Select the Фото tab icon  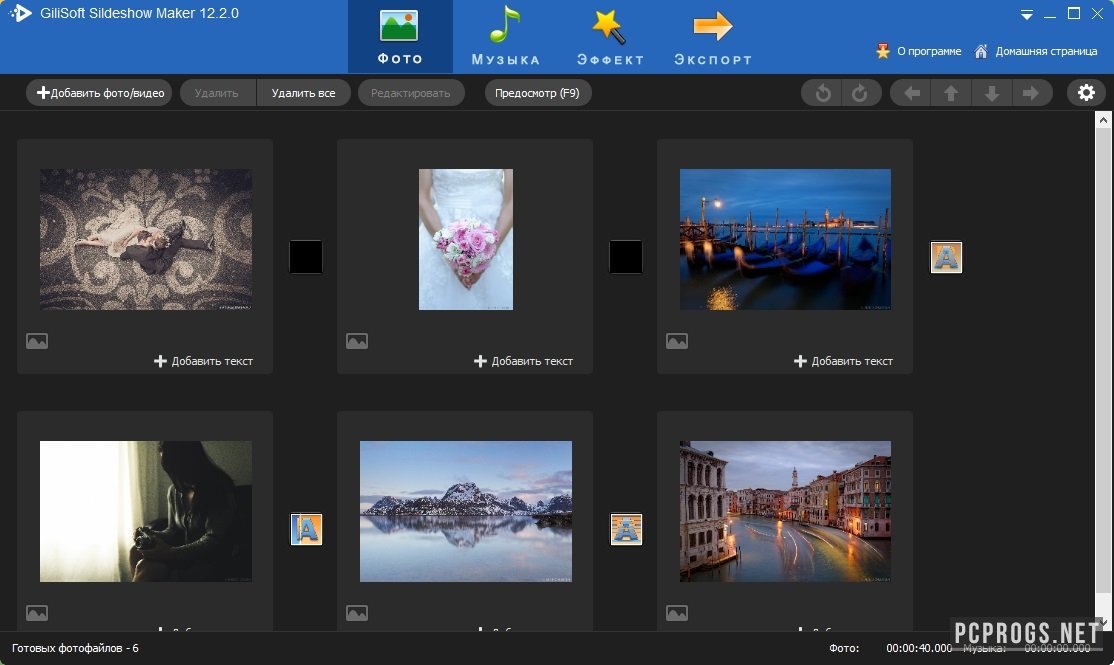(x=399, y=27)
